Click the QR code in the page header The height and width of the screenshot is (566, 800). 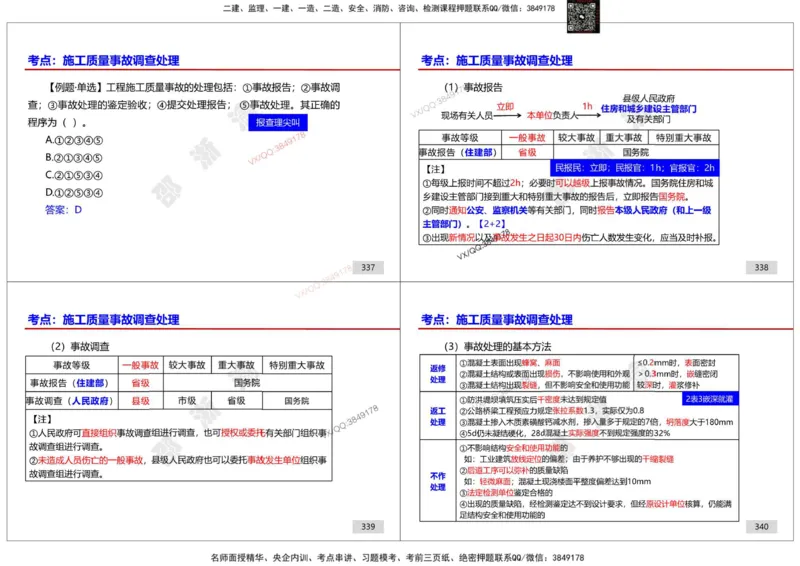(x=583, y=16)
